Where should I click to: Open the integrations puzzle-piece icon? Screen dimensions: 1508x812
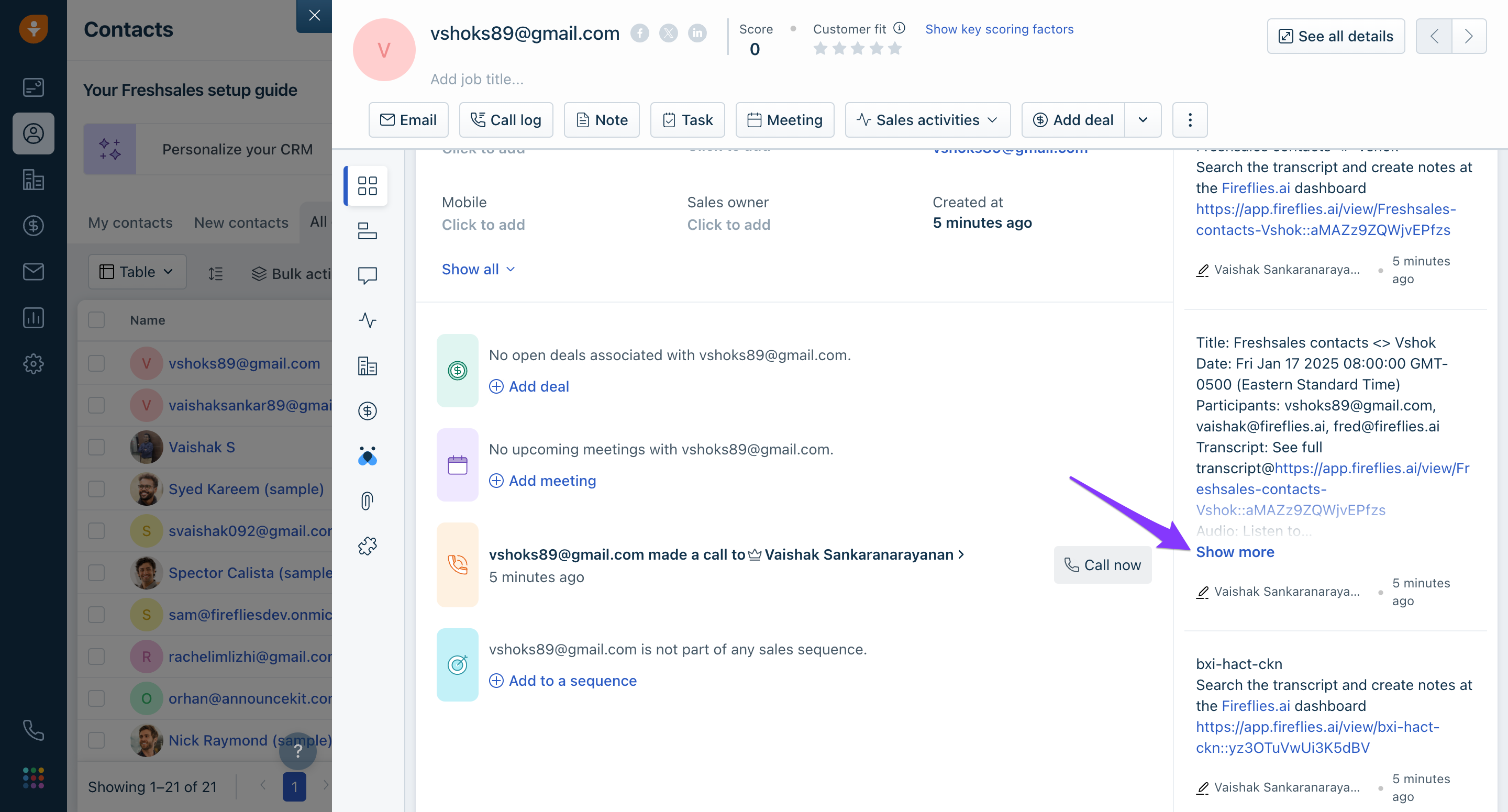point(367,546)
